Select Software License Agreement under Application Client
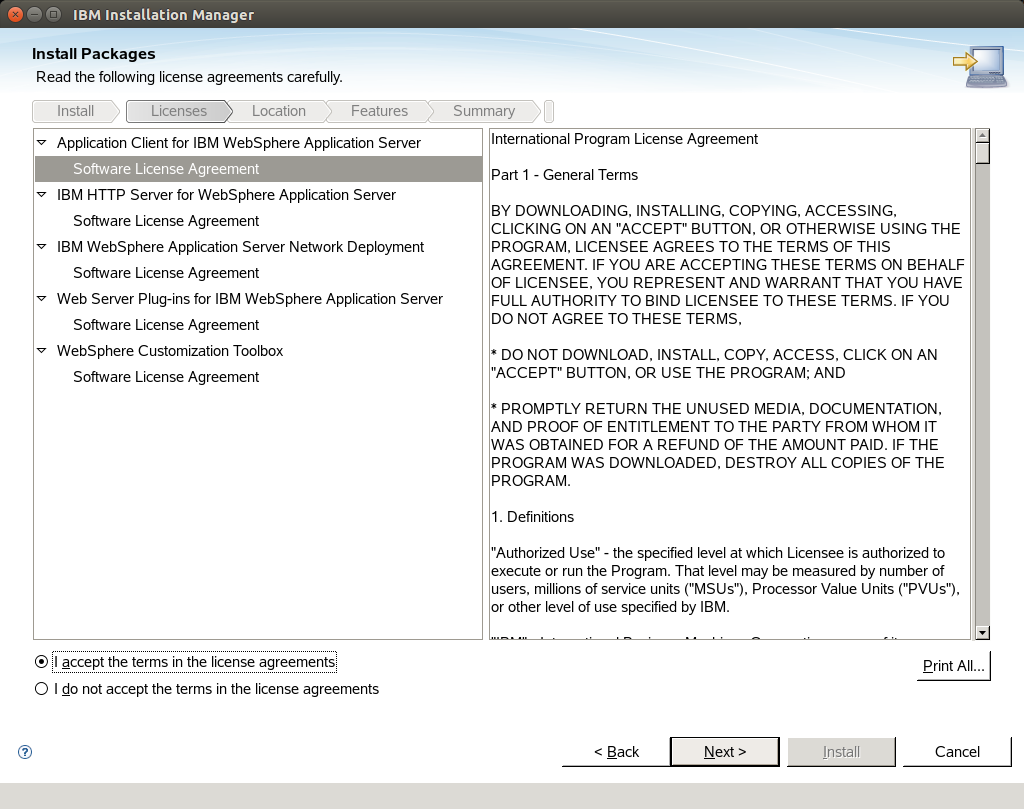 pyautogui.click(x=259, y=168)
